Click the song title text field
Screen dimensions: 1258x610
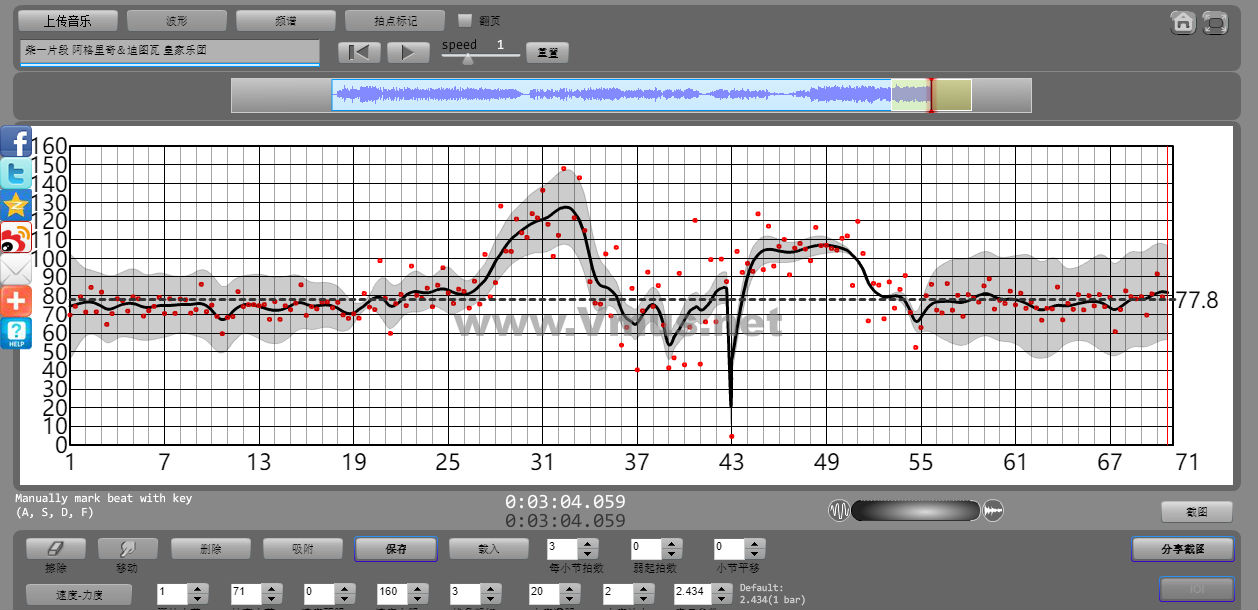pos(169,51)
